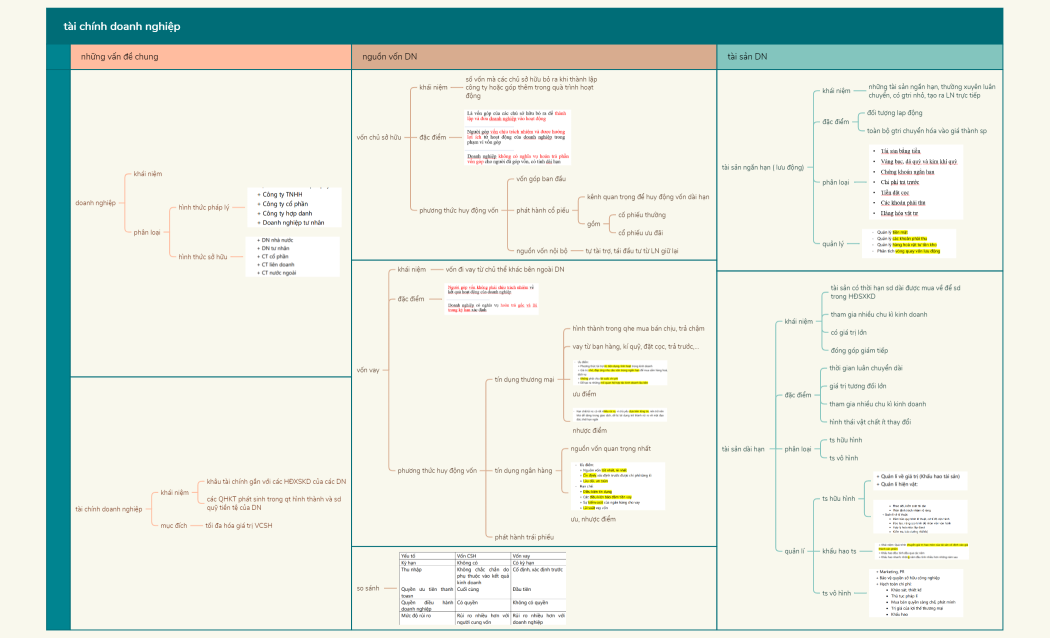1050x638 pixels.
Task: Click the 'doanh nghiệp' root node
Action: (x=96, y=202)
